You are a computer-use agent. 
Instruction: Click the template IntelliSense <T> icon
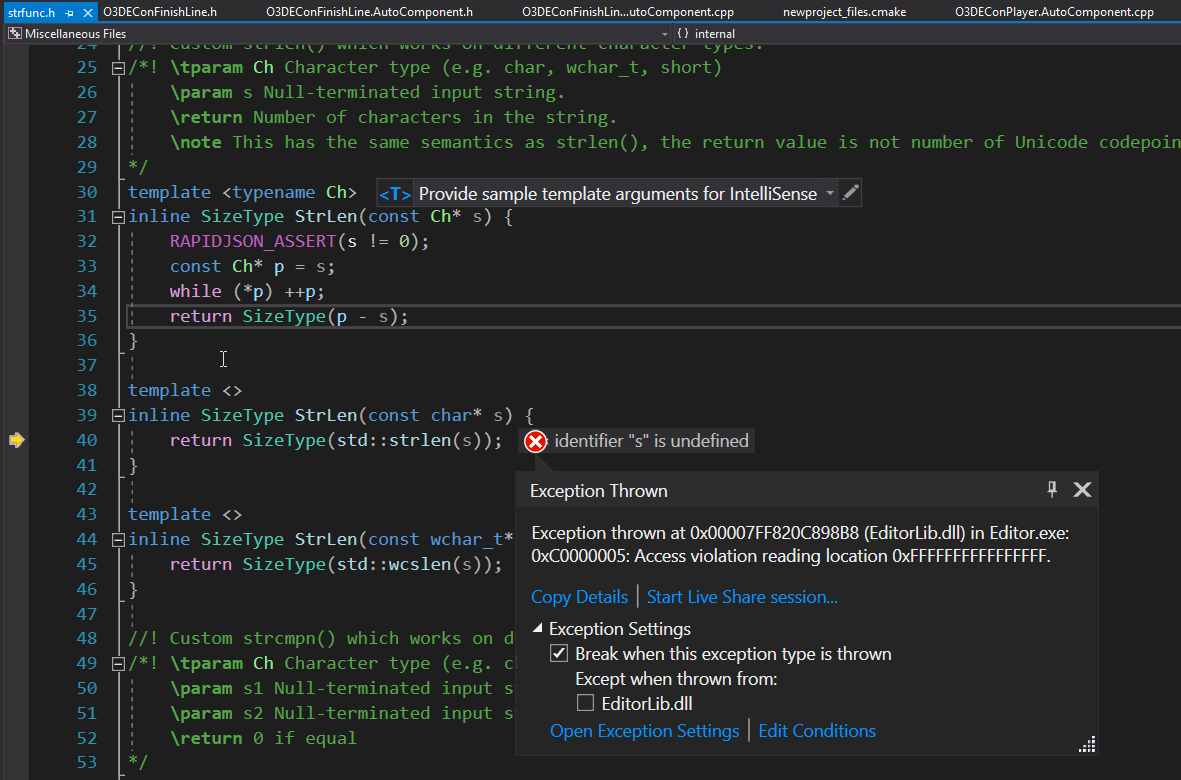[x=395, y=194]
